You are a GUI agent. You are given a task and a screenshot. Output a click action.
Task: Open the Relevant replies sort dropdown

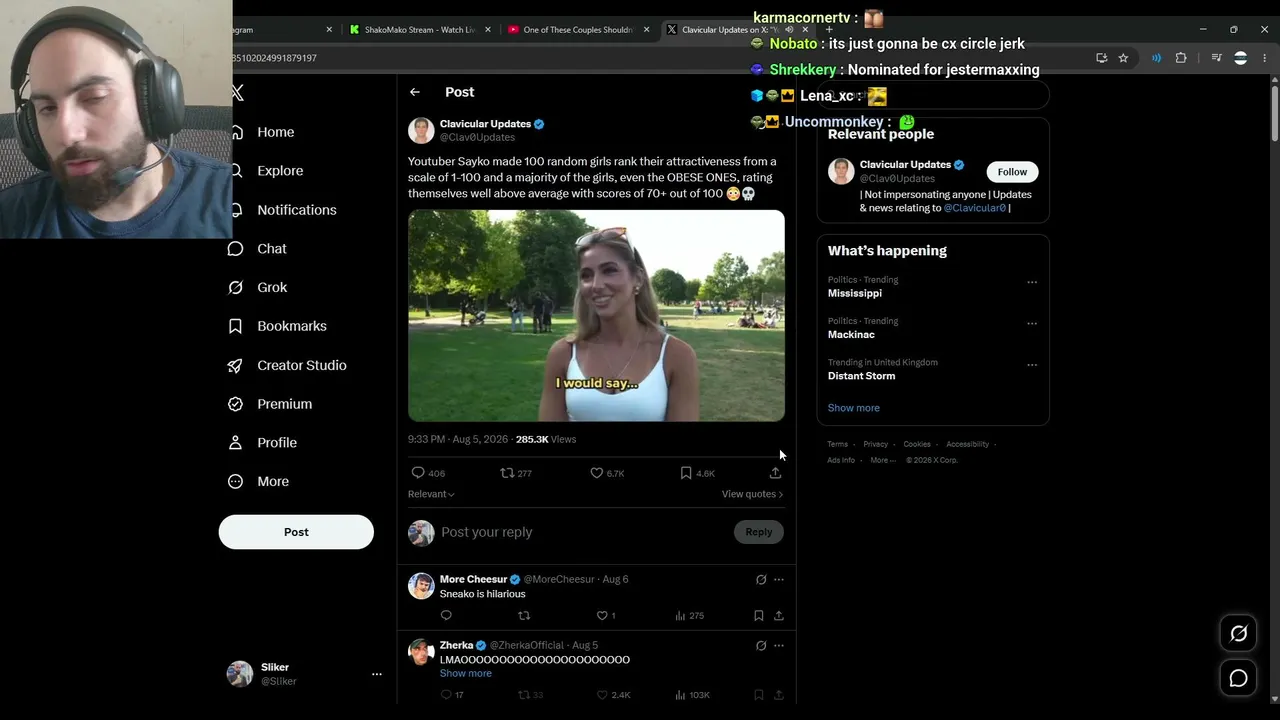pos(431,494)
